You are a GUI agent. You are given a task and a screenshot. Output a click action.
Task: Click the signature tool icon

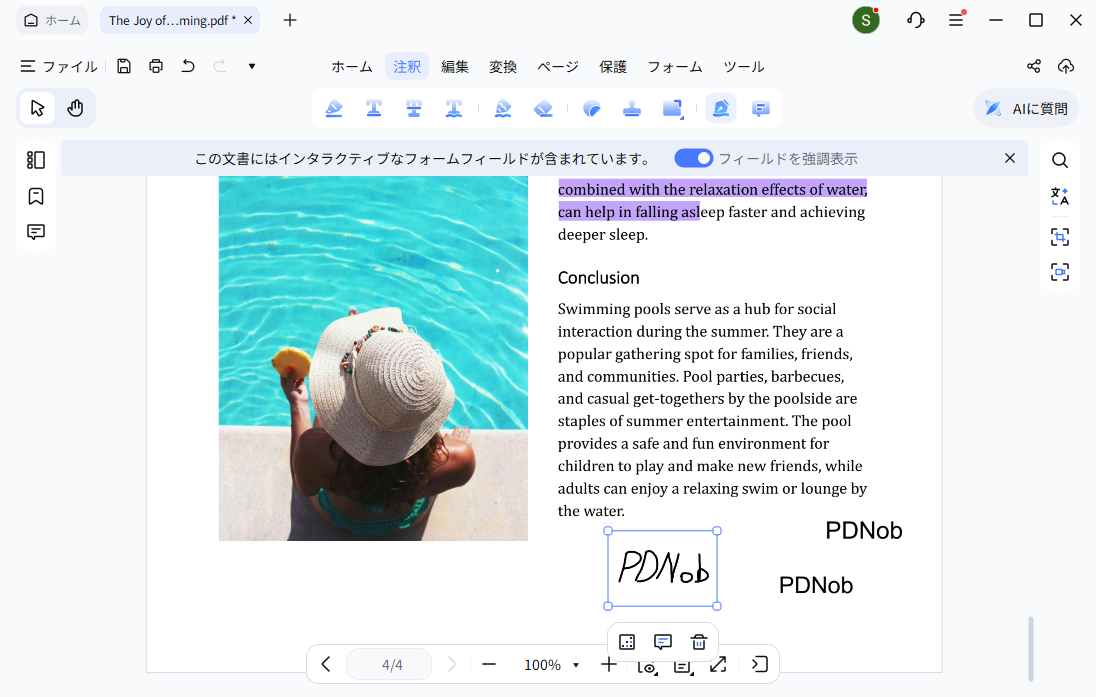coord(721,108)
